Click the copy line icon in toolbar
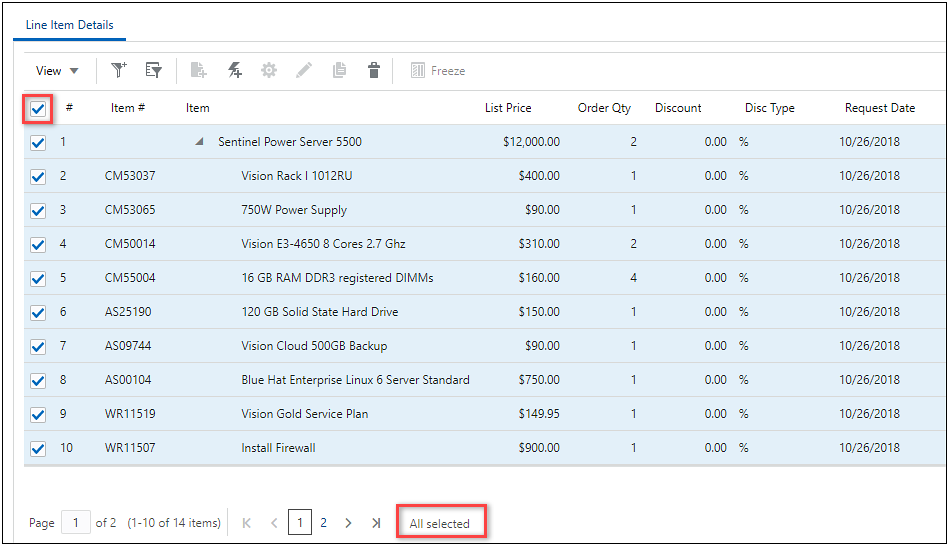This screenshot has width=949, height=546. tap(339, 70)
